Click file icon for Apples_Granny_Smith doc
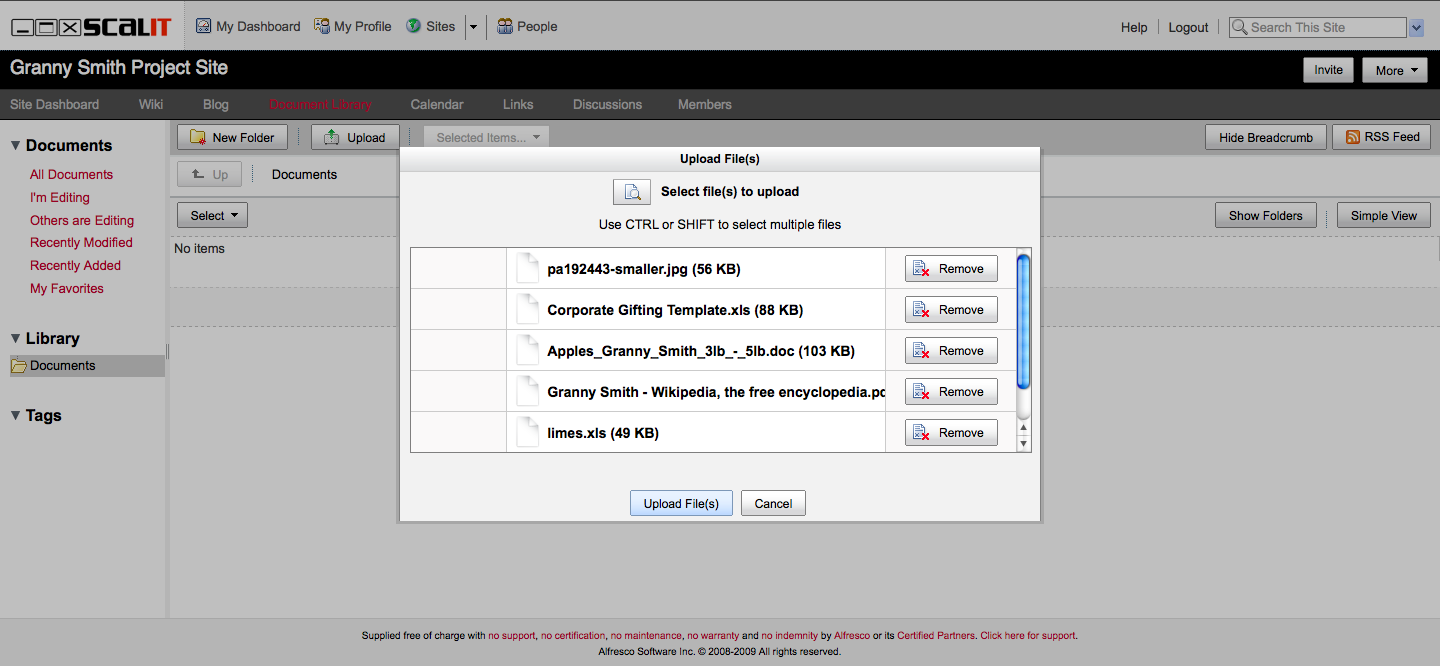 (527, 351)
